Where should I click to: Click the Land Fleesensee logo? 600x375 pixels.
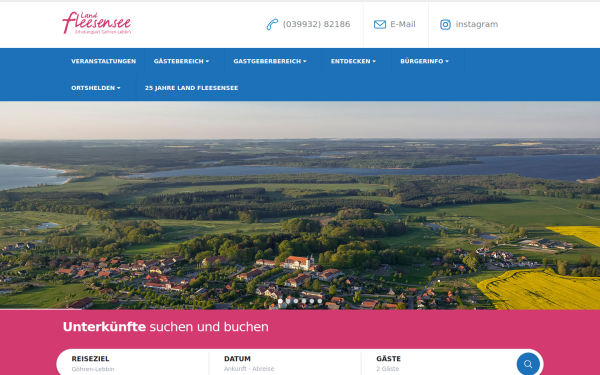[97, 23]
